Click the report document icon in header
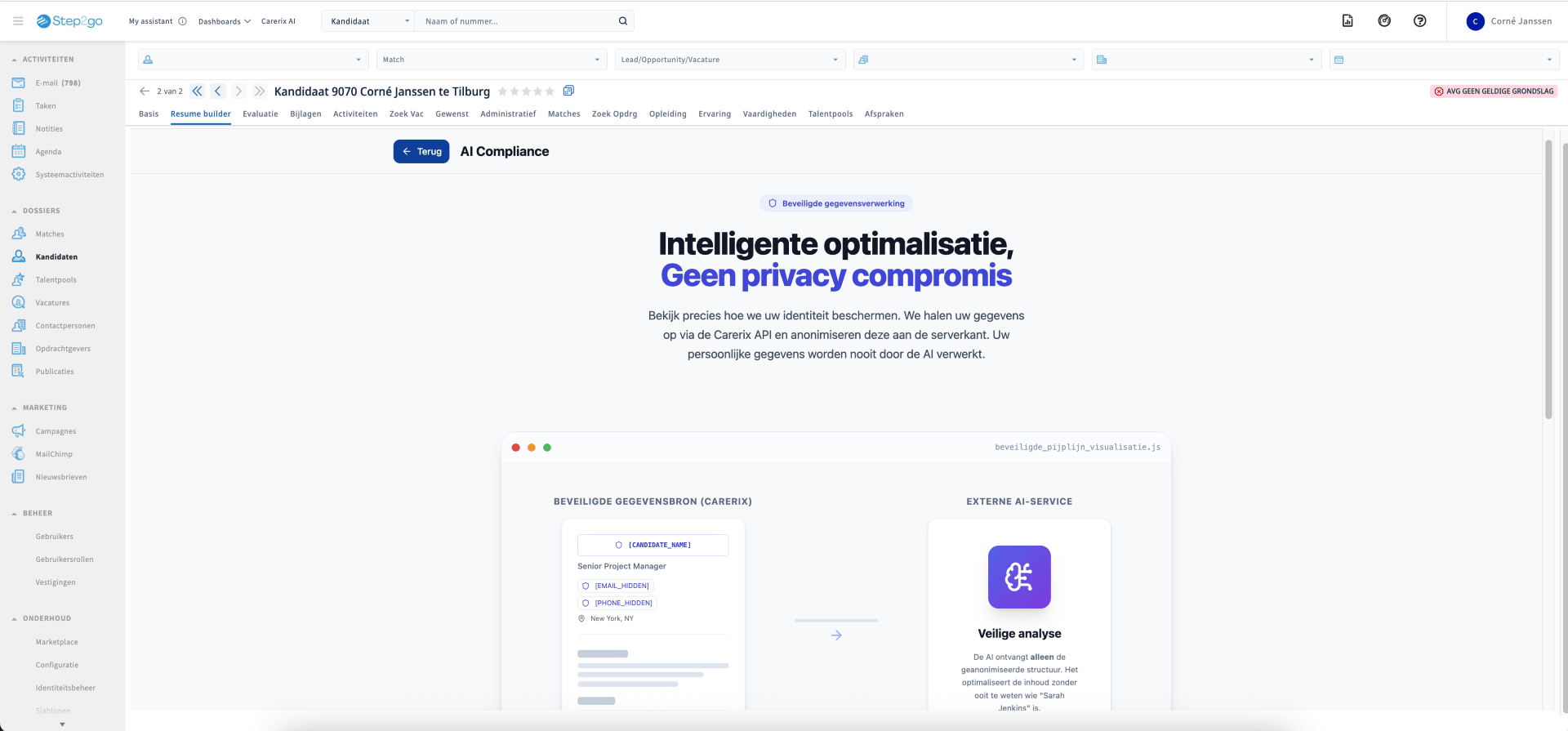Image resolution: width=1568 pixels, height=731 pixels. (x=1347, y=21)
